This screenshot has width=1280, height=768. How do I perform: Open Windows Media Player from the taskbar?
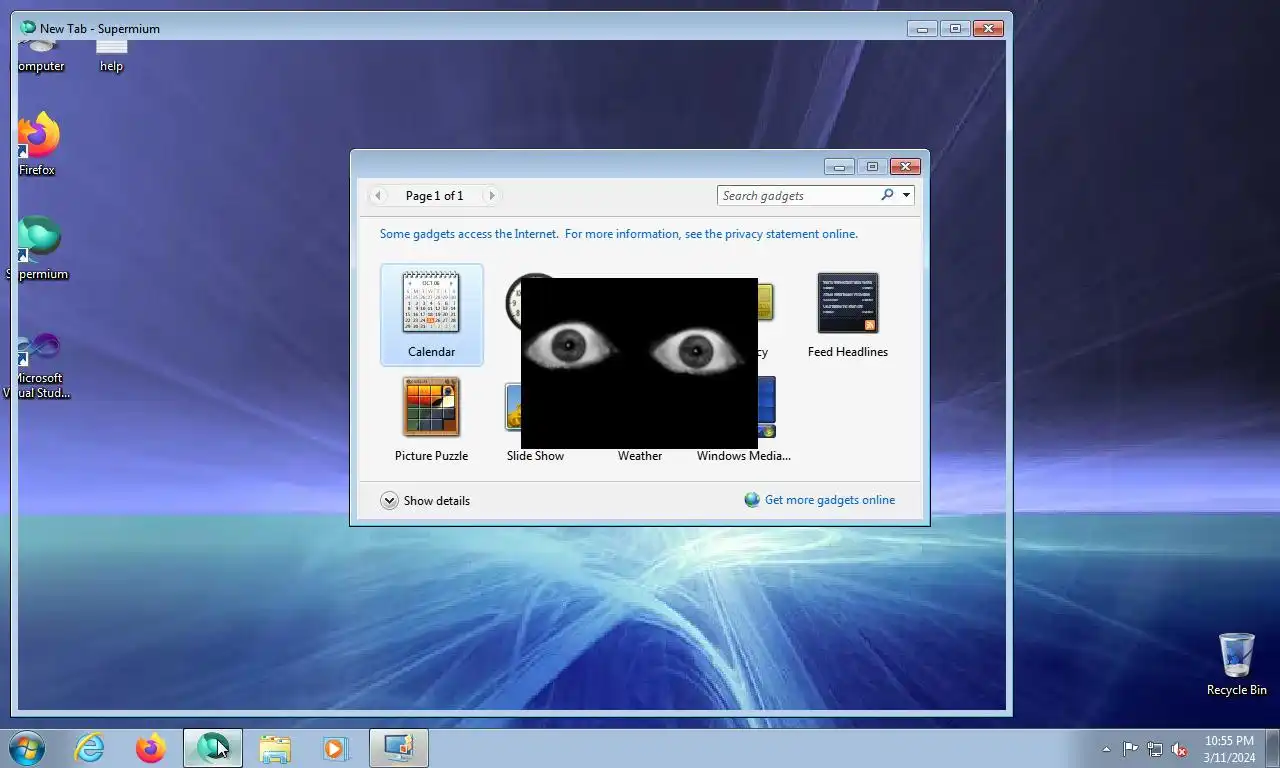335,748
